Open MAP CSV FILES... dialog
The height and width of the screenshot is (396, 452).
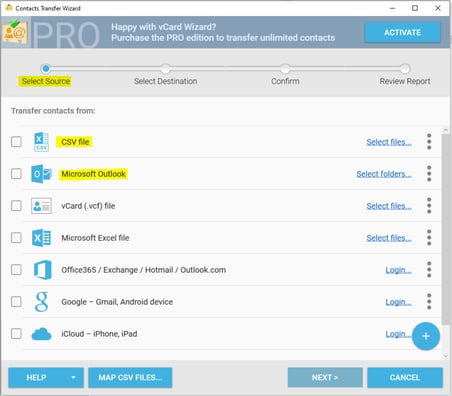[x=130, y=378]
